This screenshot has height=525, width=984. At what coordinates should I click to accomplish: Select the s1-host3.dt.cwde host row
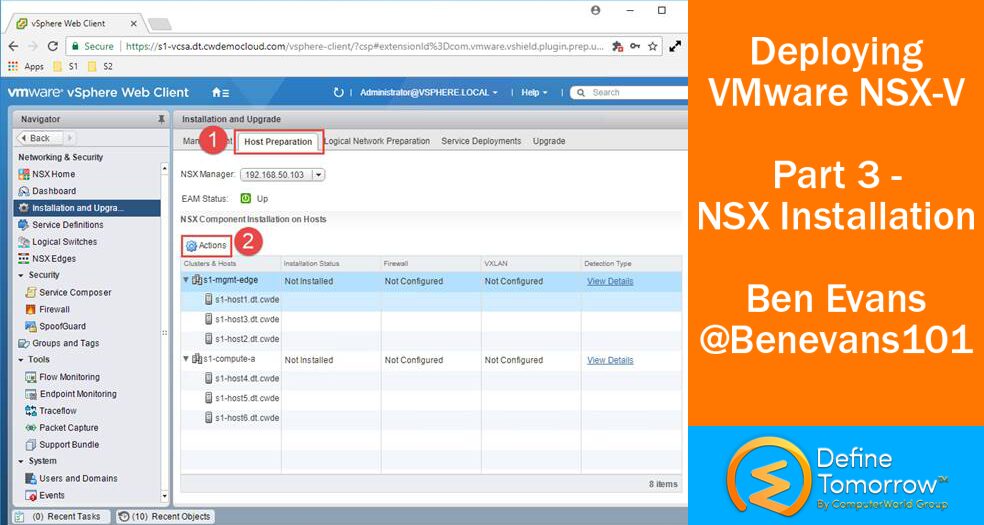click(430, 319)
